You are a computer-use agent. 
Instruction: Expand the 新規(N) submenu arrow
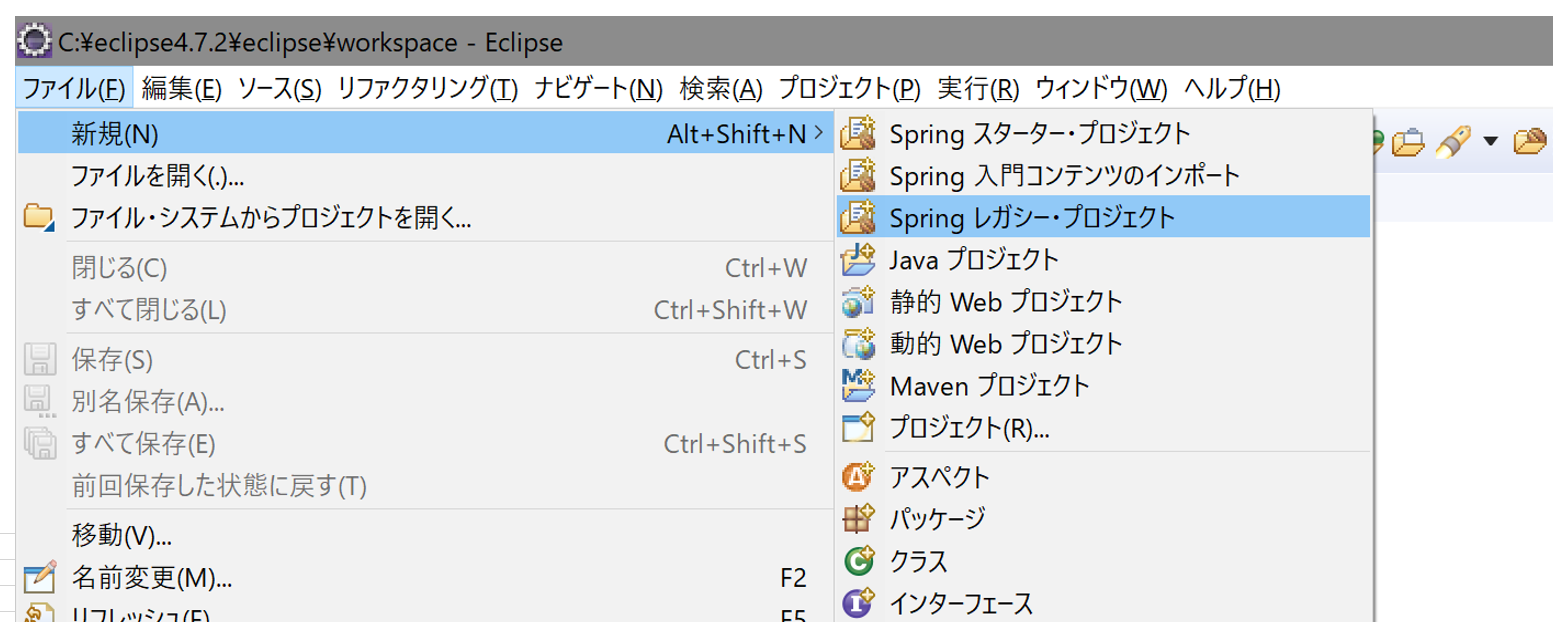pos(819,132)
